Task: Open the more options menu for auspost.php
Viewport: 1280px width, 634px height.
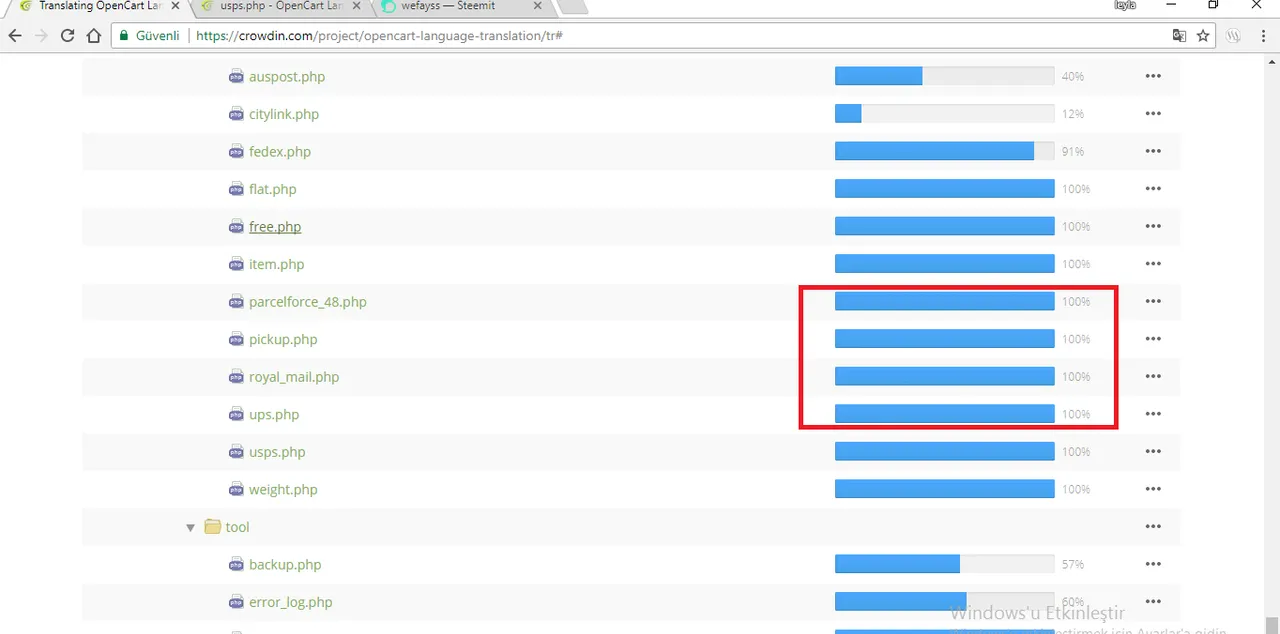Action: [x=1153, y=76]
